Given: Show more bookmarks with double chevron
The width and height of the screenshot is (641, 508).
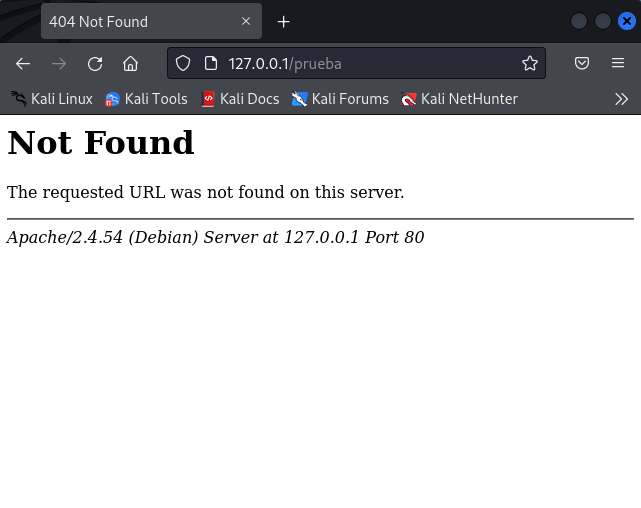Looking at the screenshot, I should pyautogui.click(x=621, y=99).
